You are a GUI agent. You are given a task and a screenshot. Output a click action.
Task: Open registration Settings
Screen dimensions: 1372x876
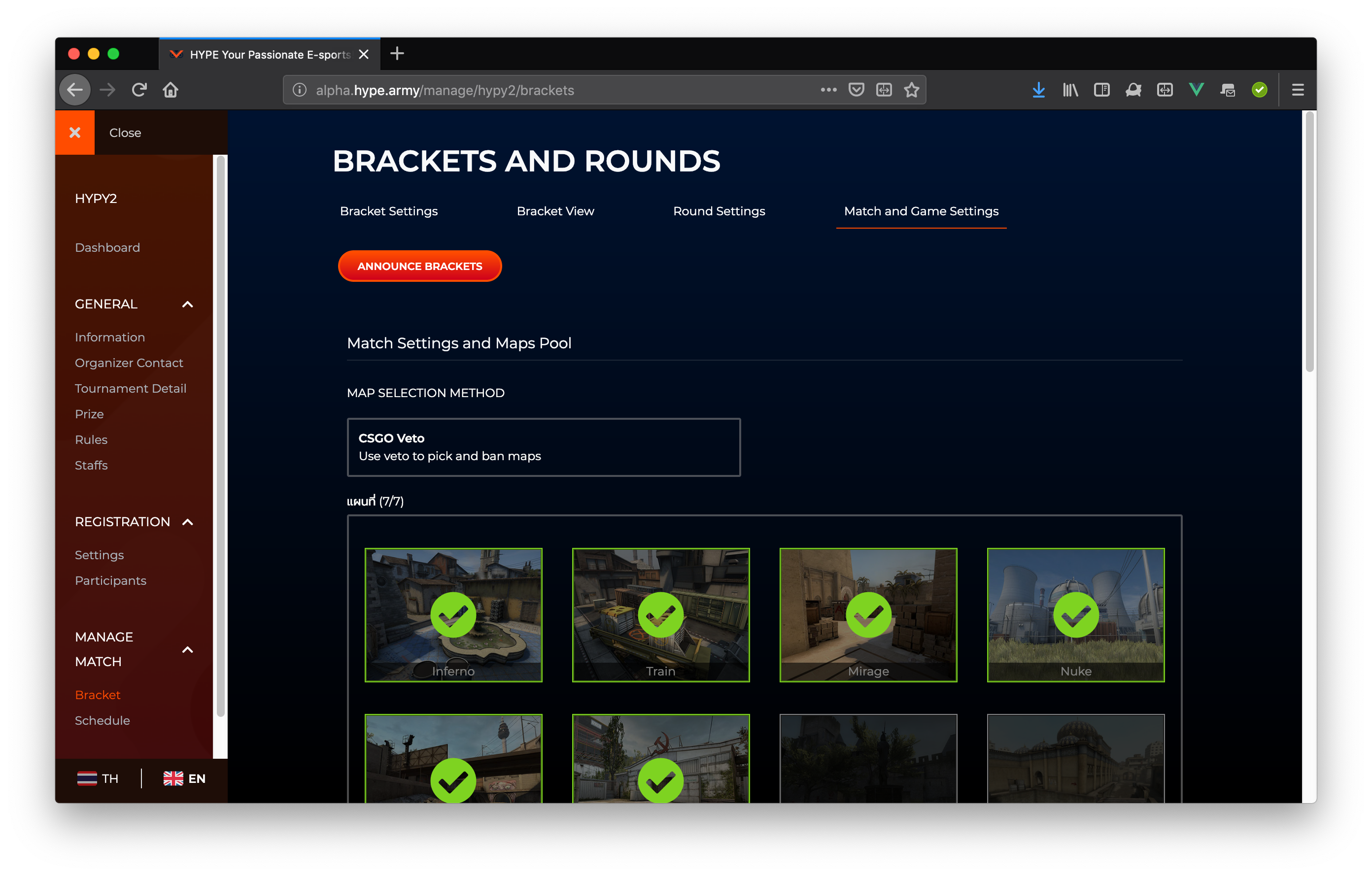pyautogui.click(x=99, y=555)
